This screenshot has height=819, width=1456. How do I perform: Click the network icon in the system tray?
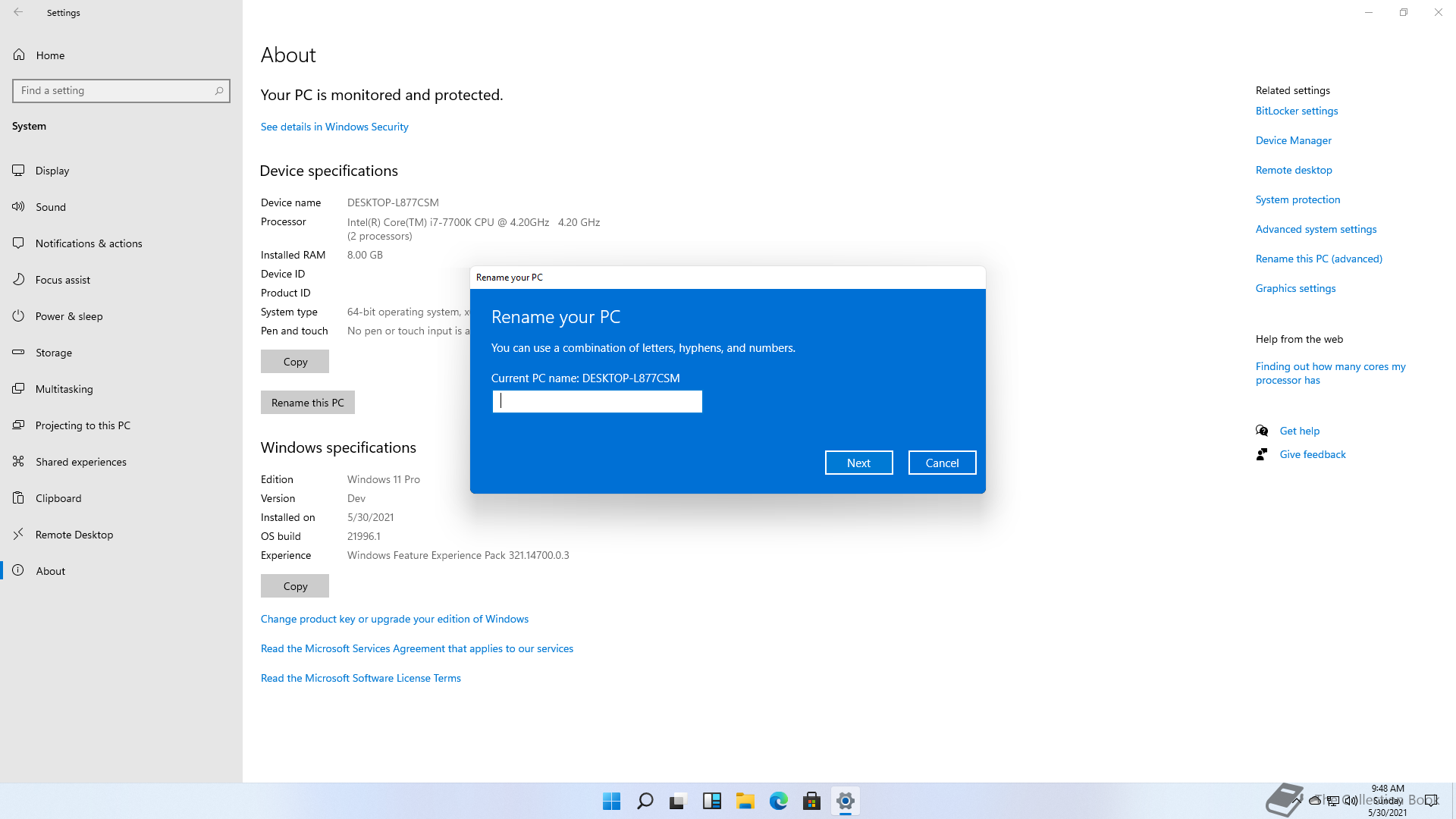point(1333,800)
